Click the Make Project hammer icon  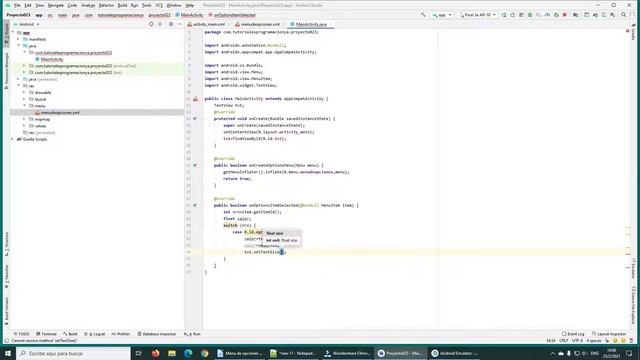[423, 15]
